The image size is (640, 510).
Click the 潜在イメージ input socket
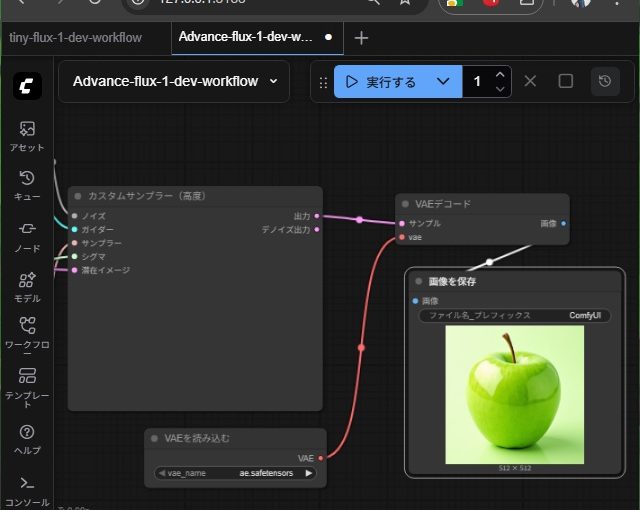pos(74,270)
